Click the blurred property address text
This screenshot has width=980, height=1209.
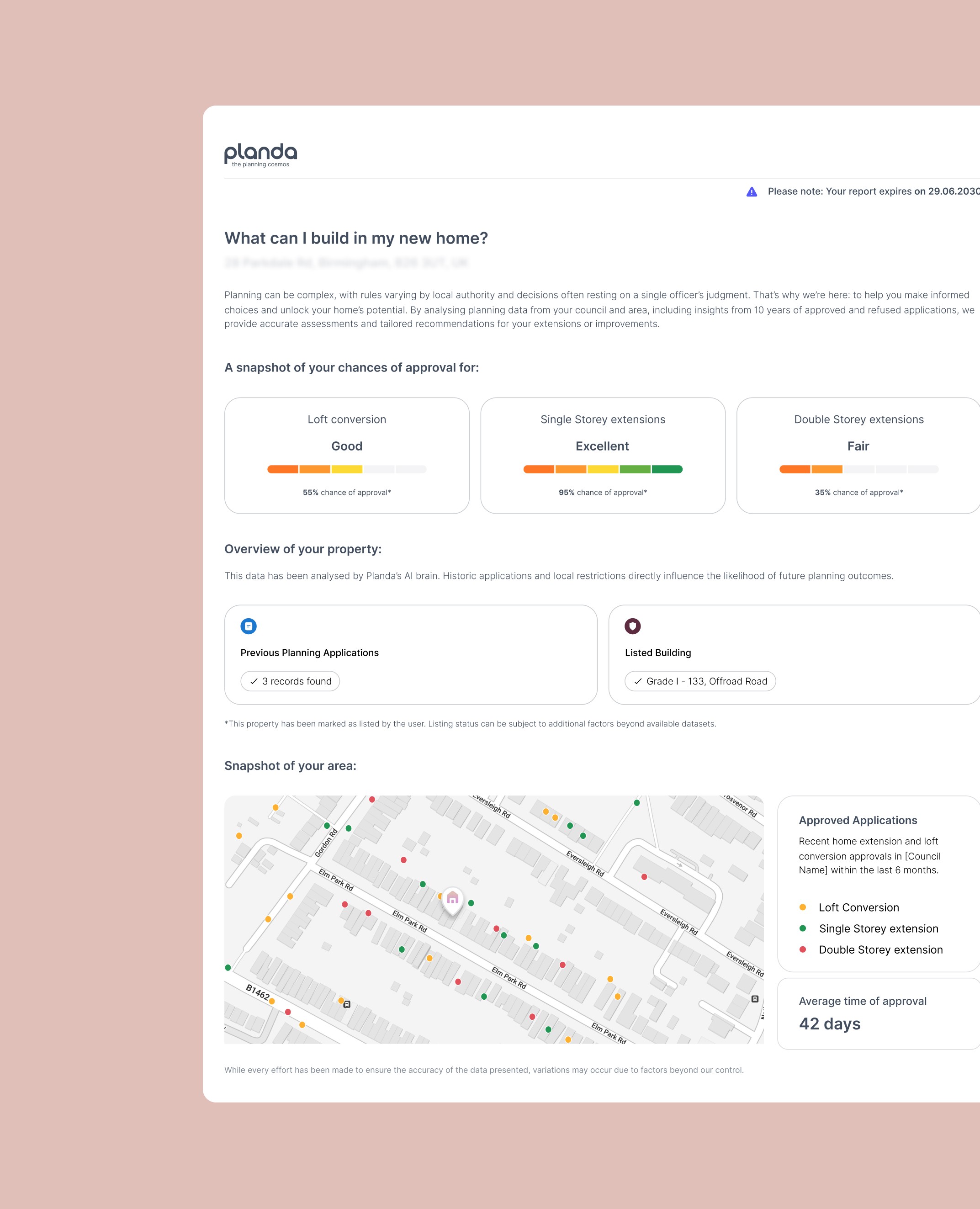(x=346, y=262)
